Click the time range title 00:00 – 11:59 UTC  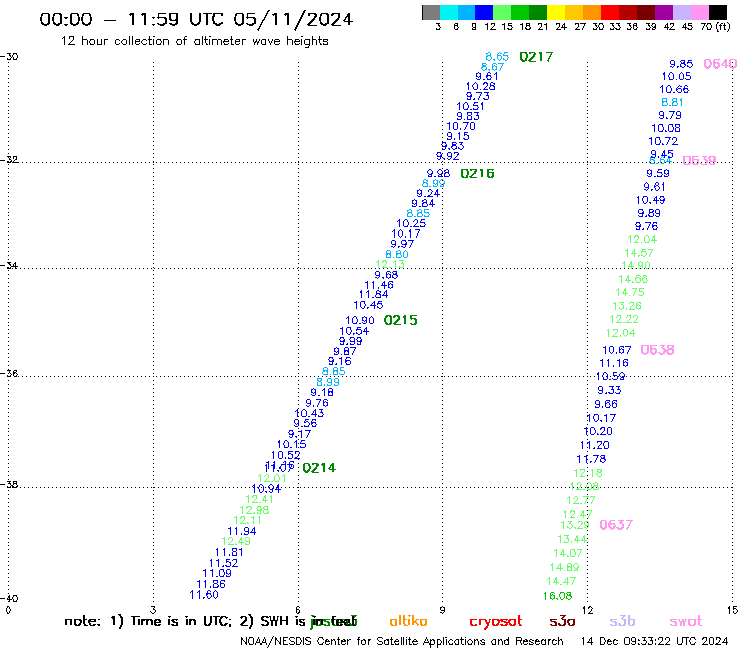pos(133,19)
